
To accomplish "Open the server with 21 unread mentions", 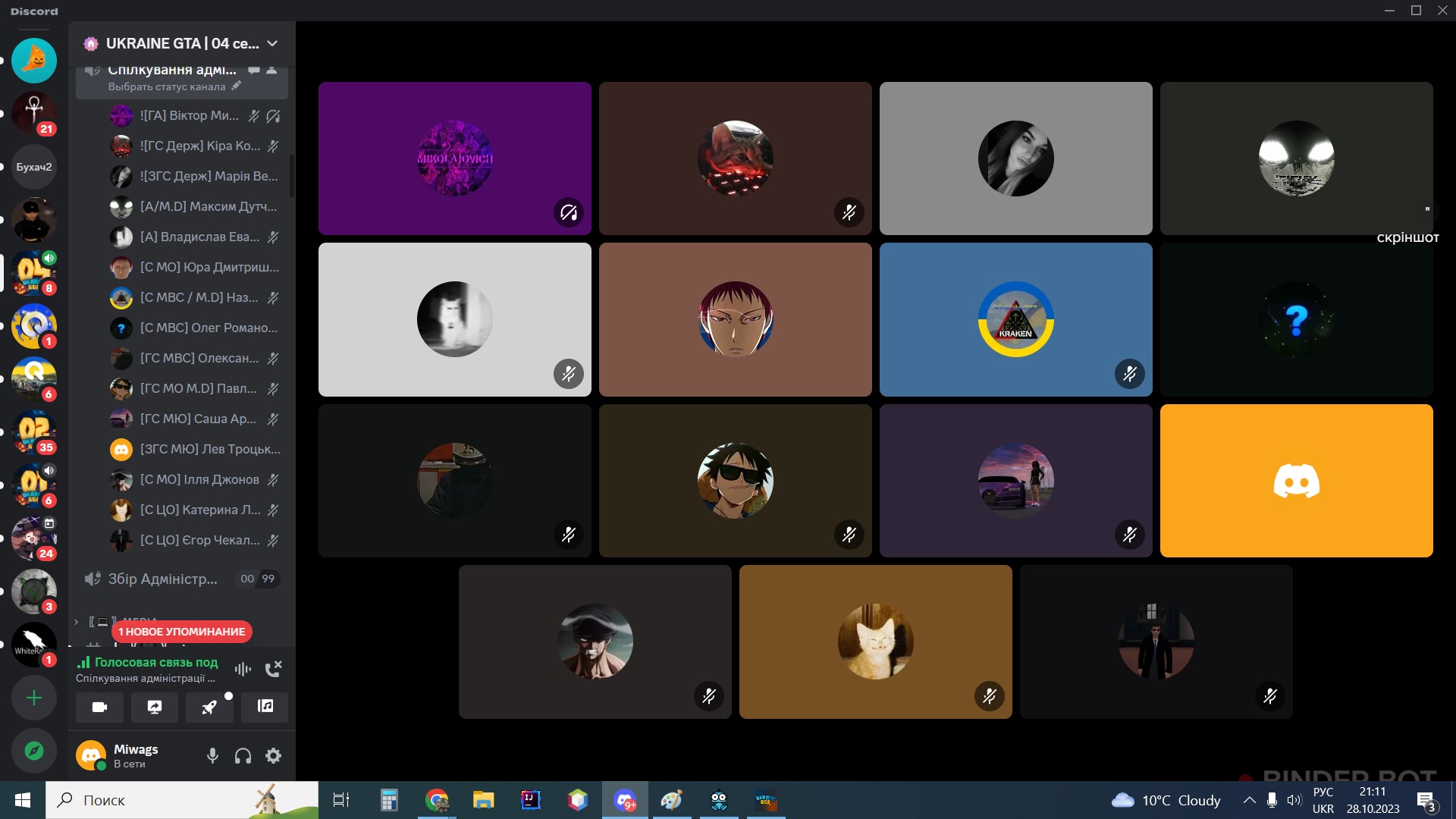I will coord(34,114).
